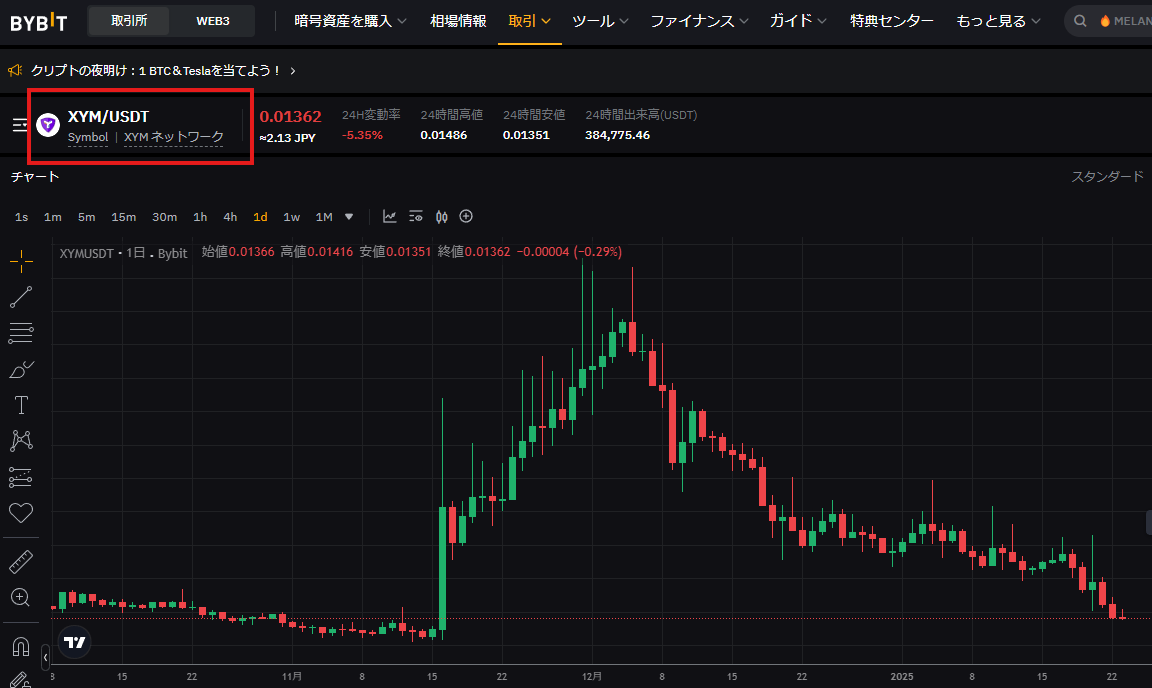Click the XYM/USDT pair name

pyautogui.click(x=109, y=116)
